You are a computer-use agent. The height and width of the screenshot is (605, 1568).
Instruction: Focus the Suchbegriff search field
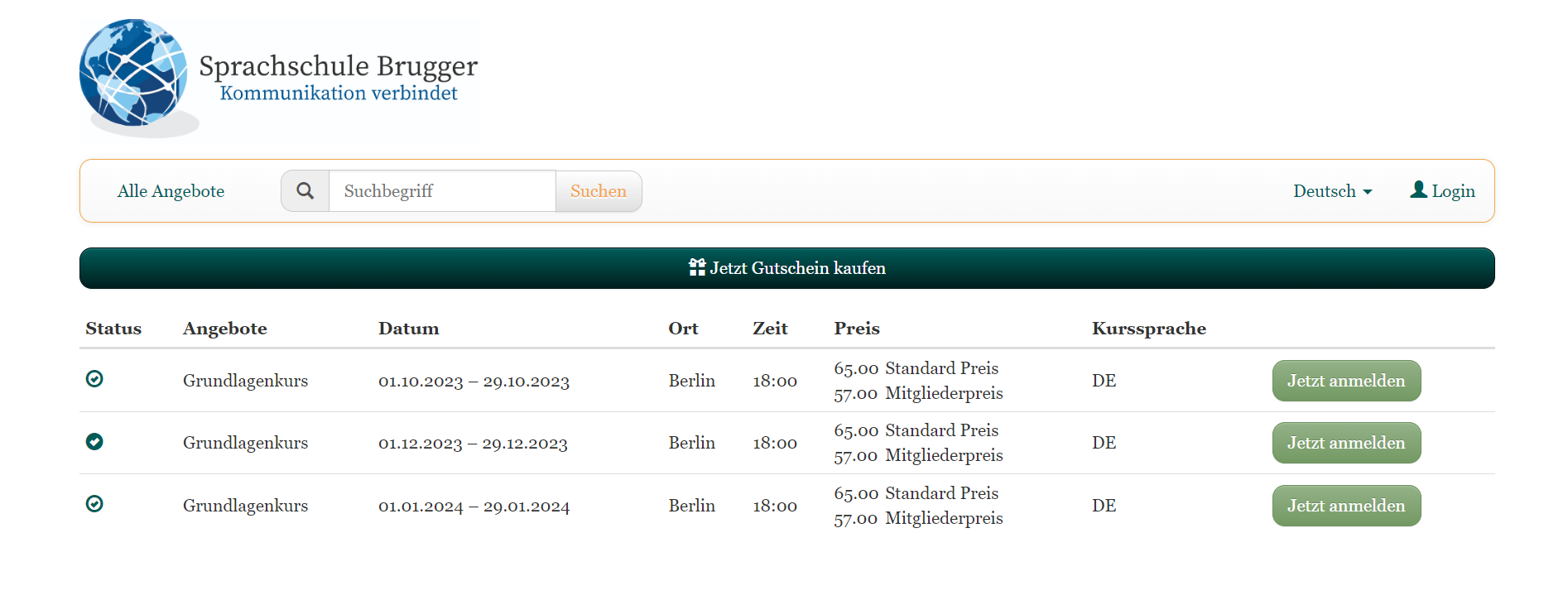pyautogui.click(x=441, y=191)
